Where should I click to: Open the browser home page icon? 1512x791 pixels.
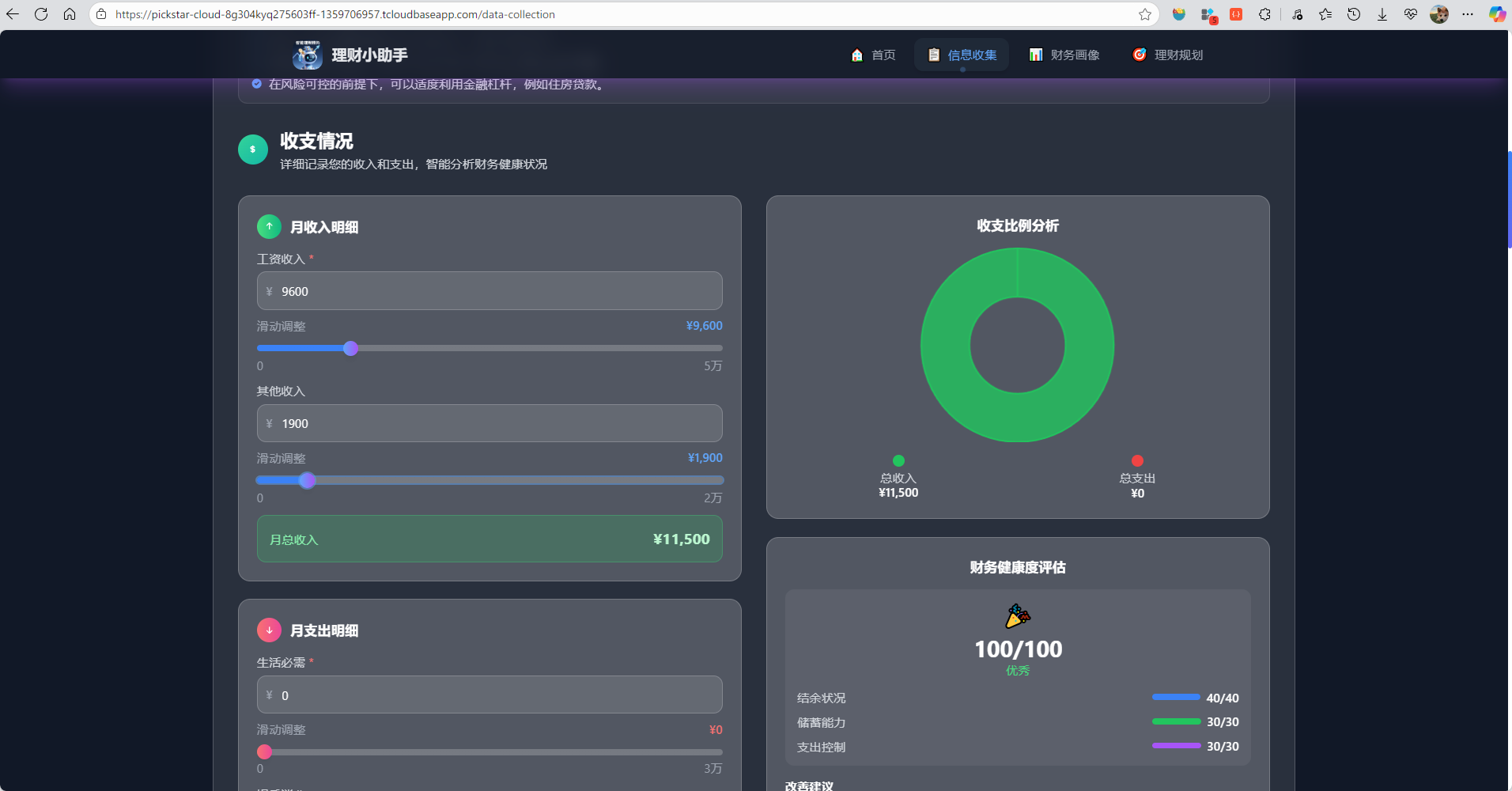(70, 14)
